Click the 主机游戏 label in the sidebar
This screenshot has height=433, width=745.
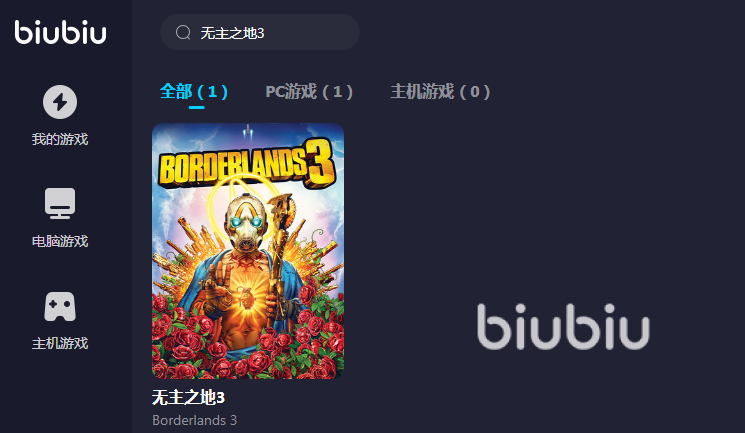pos(60,343)
